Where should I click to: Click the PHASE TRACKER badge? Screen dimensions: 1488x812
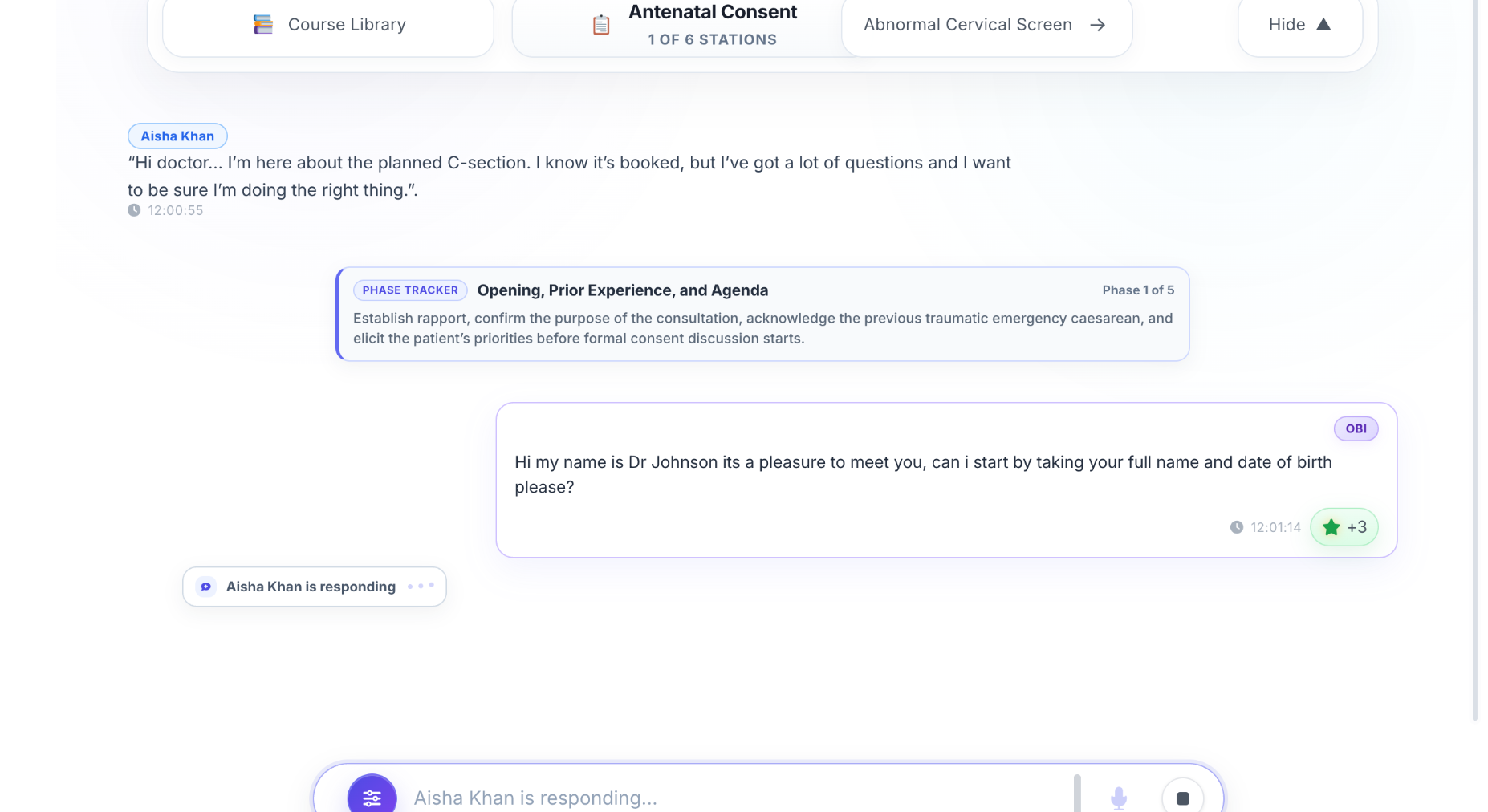tap(410, 290)
